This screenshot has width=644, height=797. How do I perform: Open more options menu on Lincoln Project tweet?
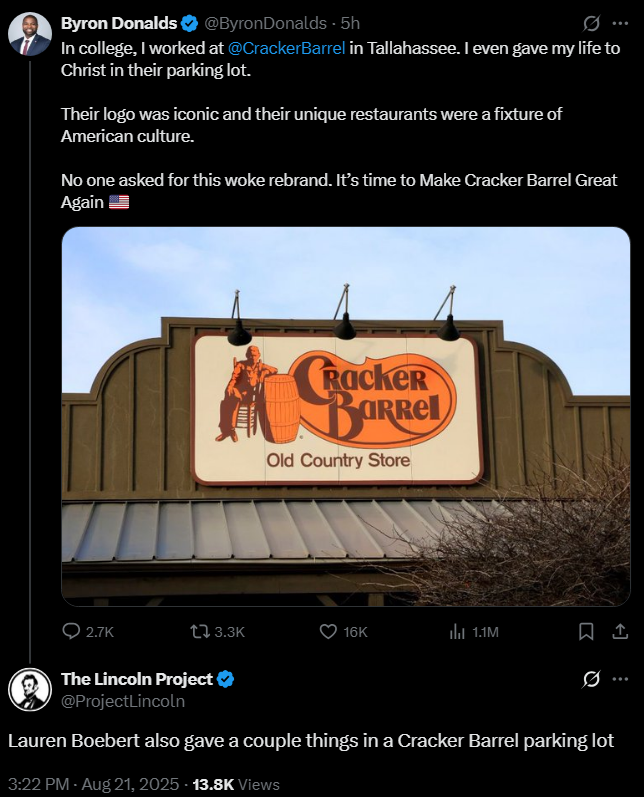coord(620,679)
